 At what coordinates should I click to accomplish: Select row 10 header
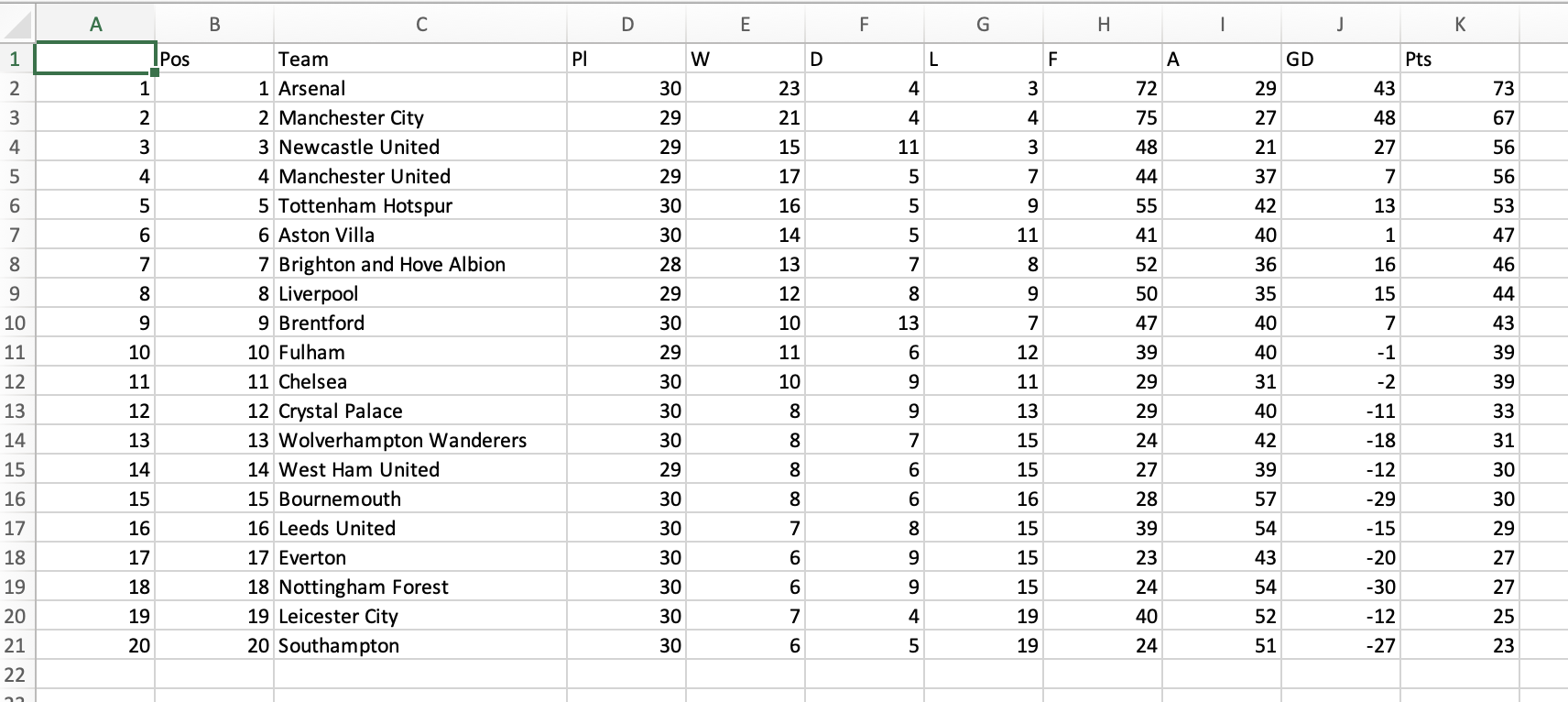click(x=15, y=323)
